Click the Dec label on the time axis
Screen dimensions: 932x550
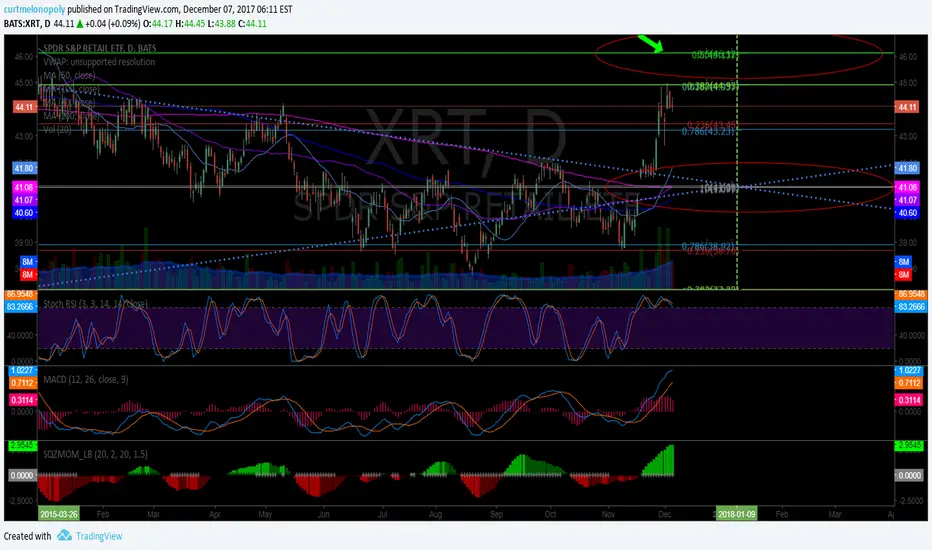(665, 514)
